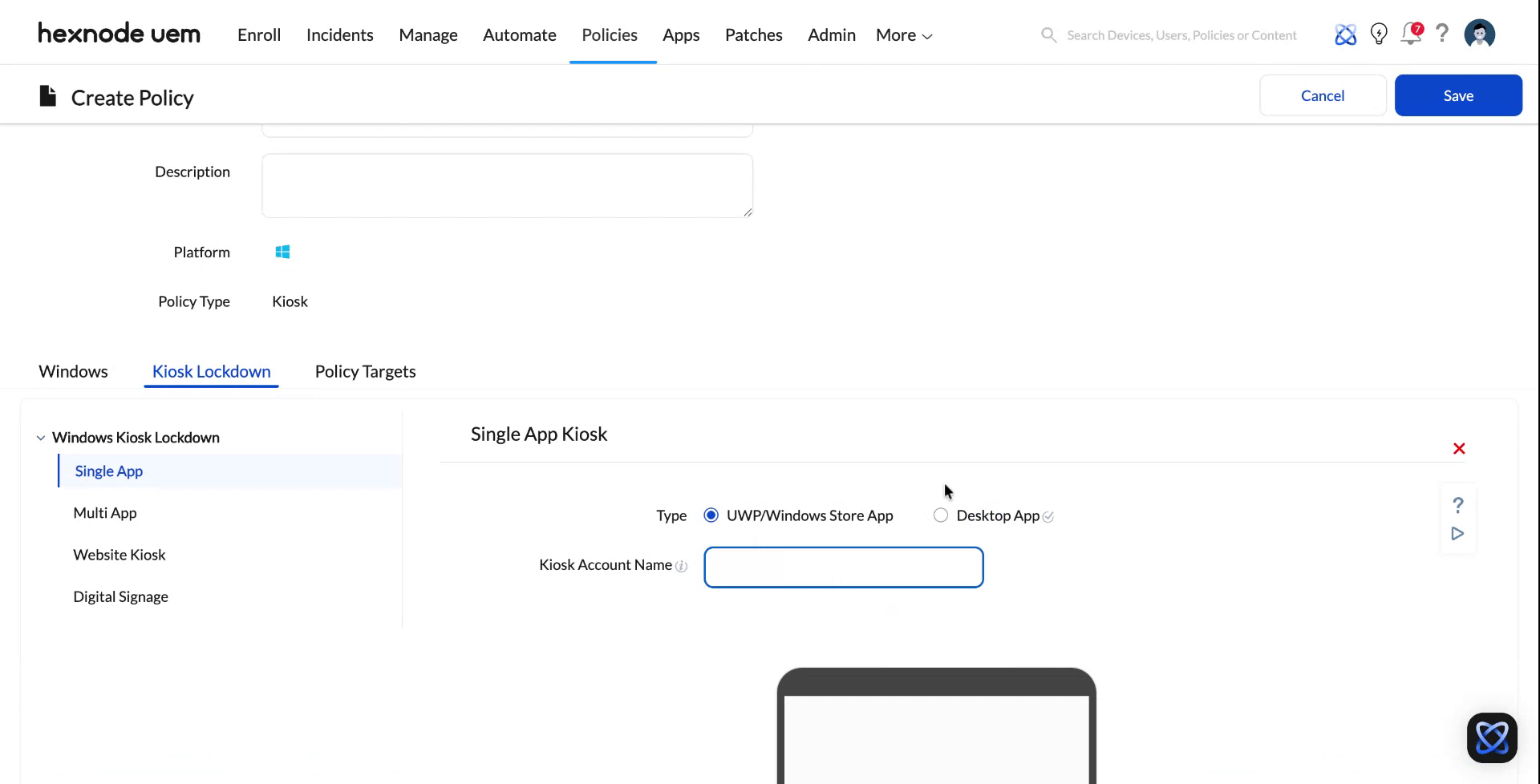Click the Cancel button

[1322, 95]
